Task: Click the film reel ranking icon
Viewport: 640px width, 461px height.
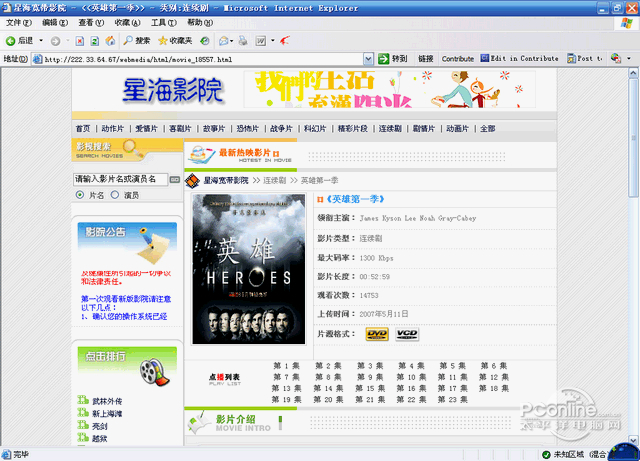Action: (x=154, y=372)
